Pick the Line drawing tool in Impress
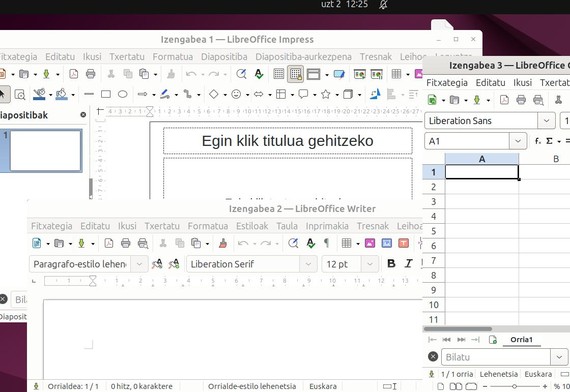This screenshot has width=570, height=392. (89, 95)
